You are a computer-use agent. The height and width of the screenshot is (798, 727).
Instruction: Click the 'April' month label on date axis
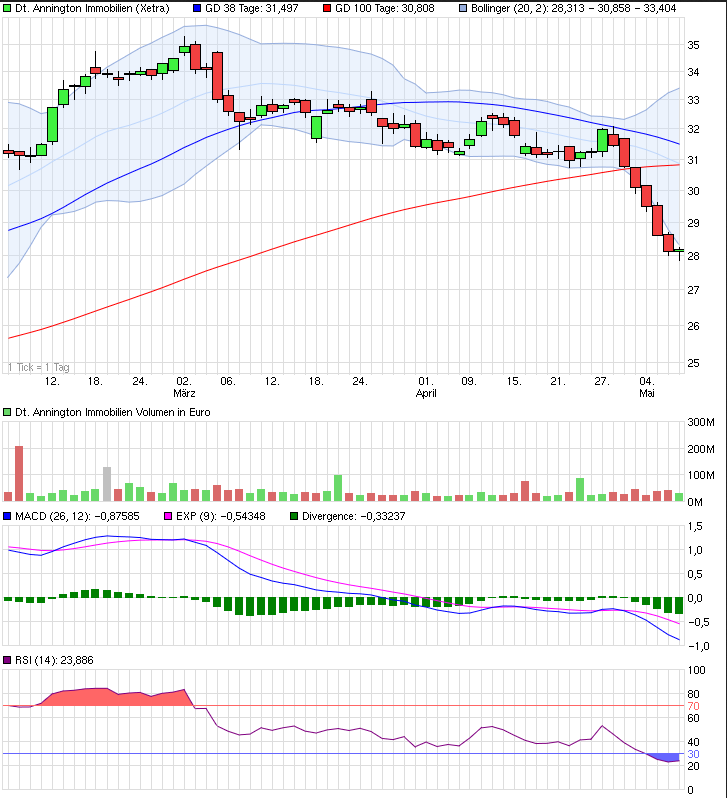(x=426, y=393)
